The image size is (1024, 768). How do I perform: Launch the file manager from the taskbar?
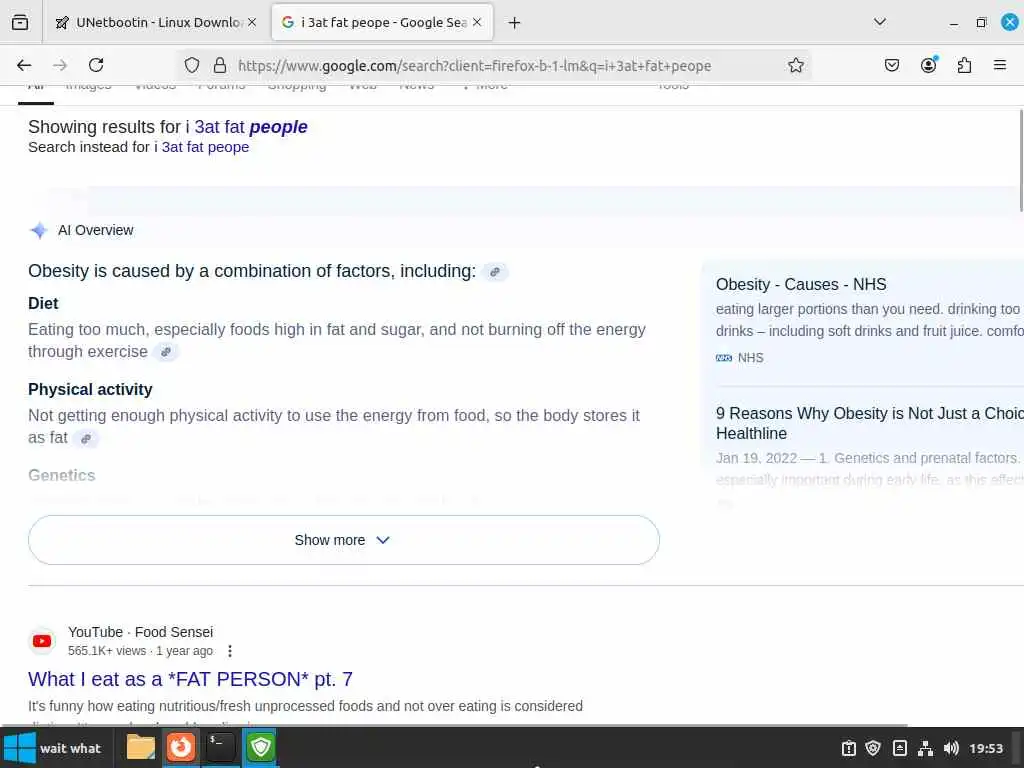tap(140, 747)
